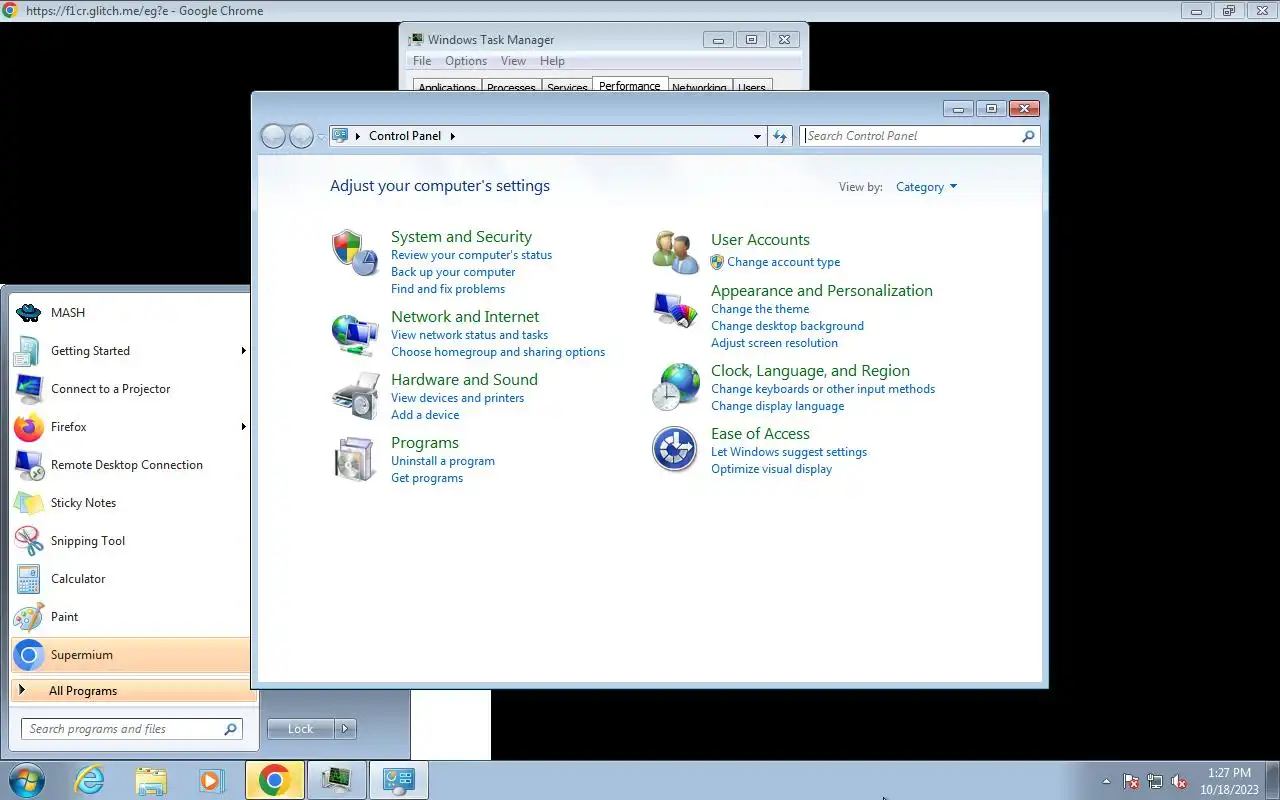Open the View by Category dropdown
This screenshot has width=1280, height=800.
(926, 187)
